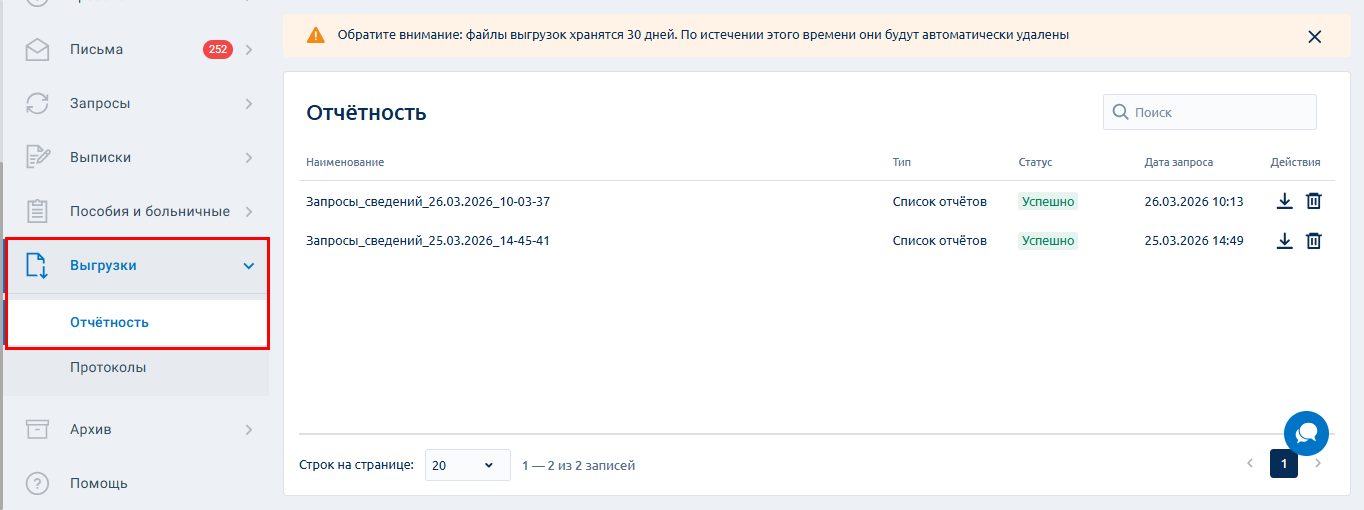Click the Архив box icon

coord(37,429)
